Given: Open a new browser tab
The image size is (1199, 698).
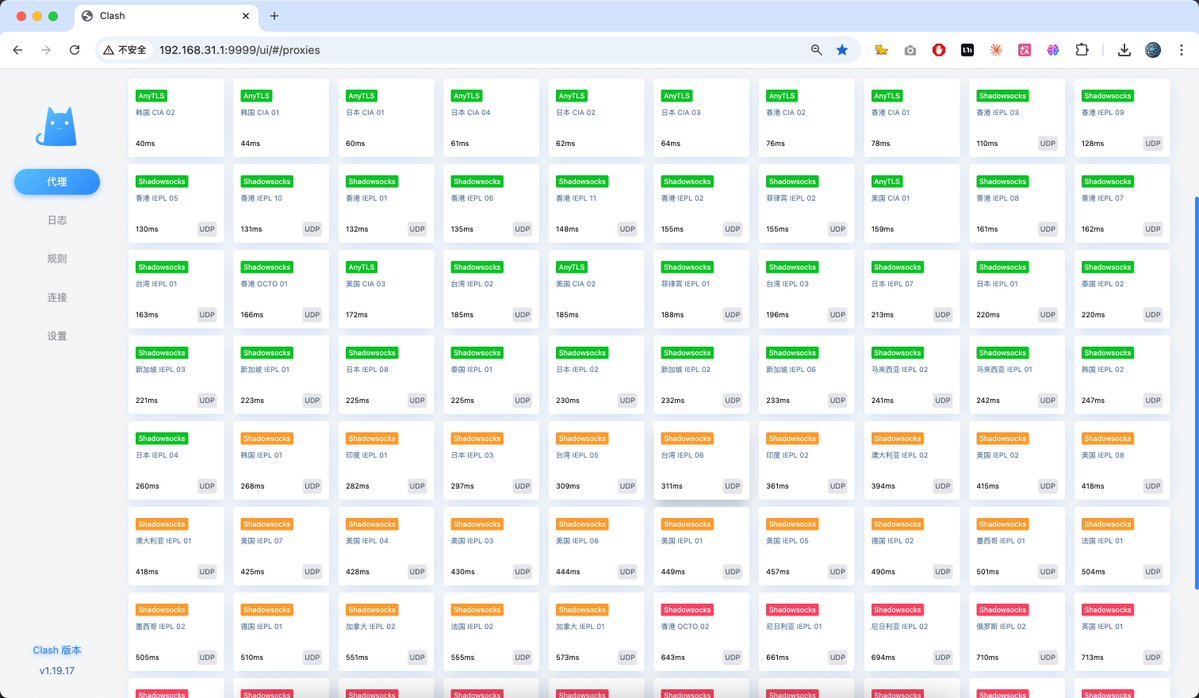Looking at the screenshot, I should coord(274,16).
